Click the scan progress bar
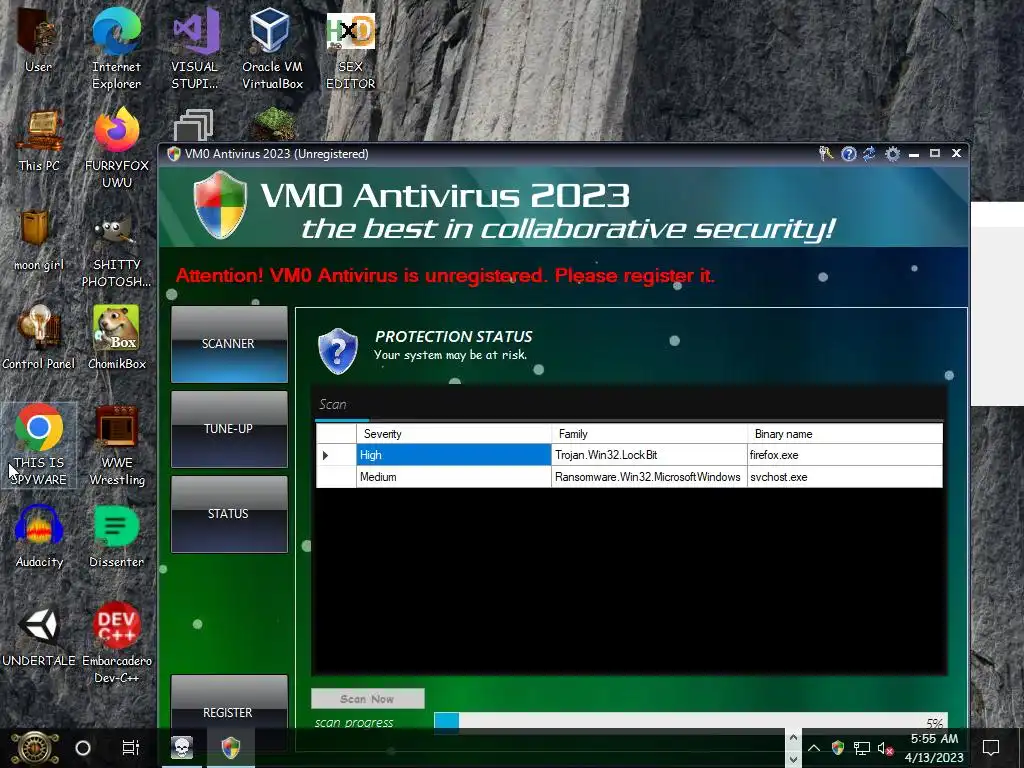The width and height of the screenshot is (1024, 768). 690,722
